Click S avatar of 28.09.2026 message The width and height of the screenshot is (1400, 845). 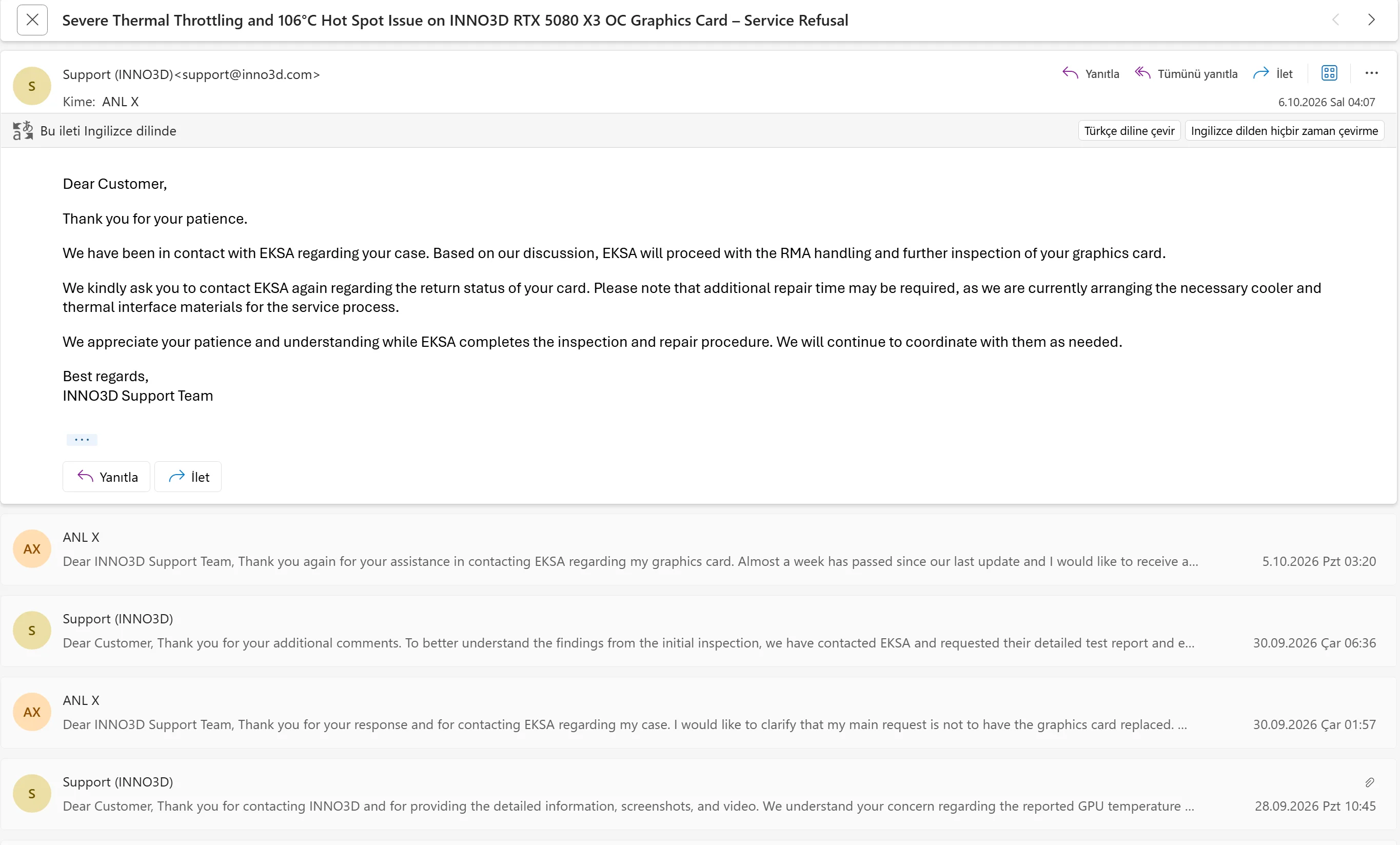[32, 793]
